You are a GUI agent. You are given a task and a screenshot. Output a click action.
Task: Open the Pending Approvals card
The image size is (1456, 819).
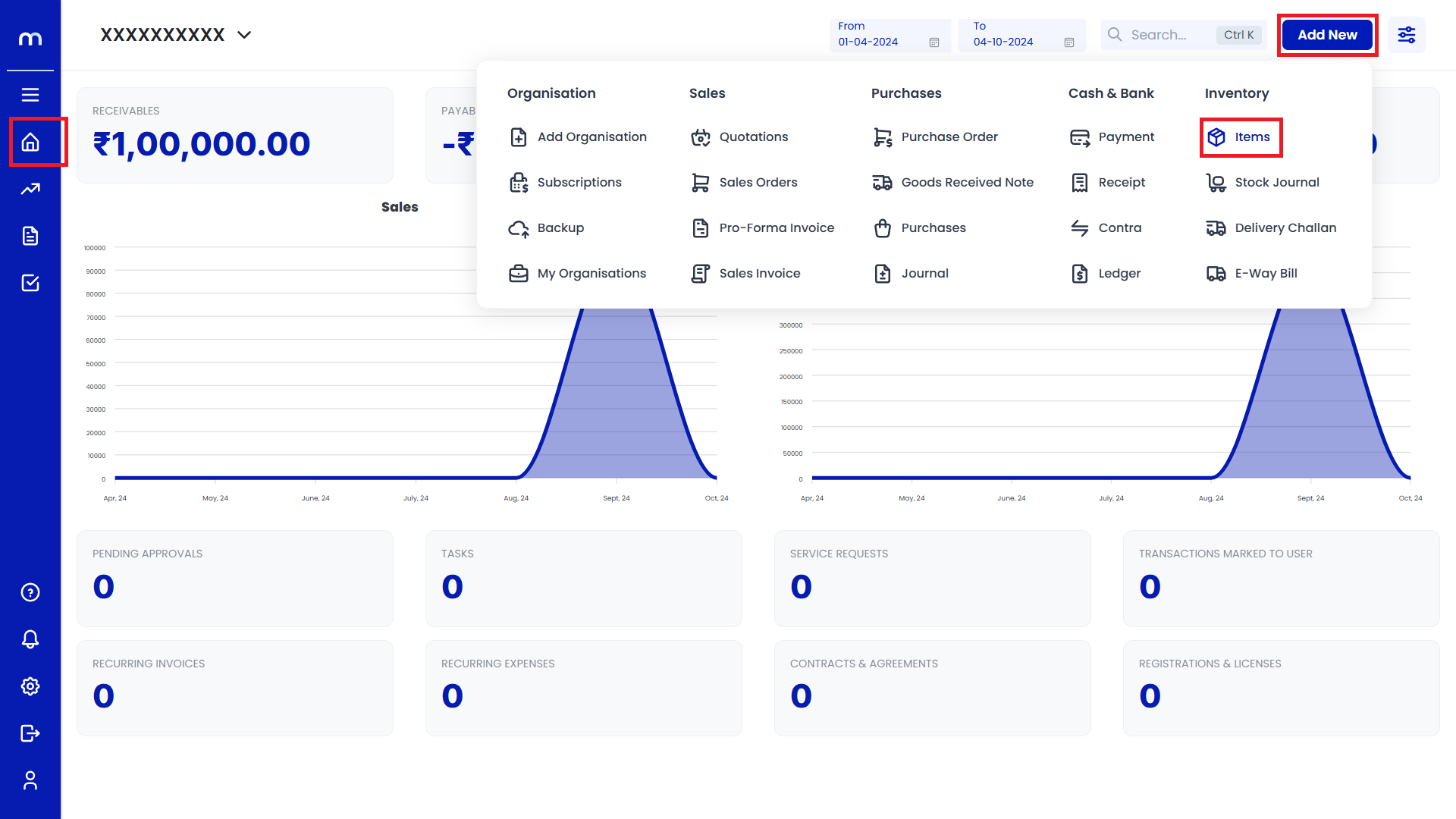[x=235, y=578]
